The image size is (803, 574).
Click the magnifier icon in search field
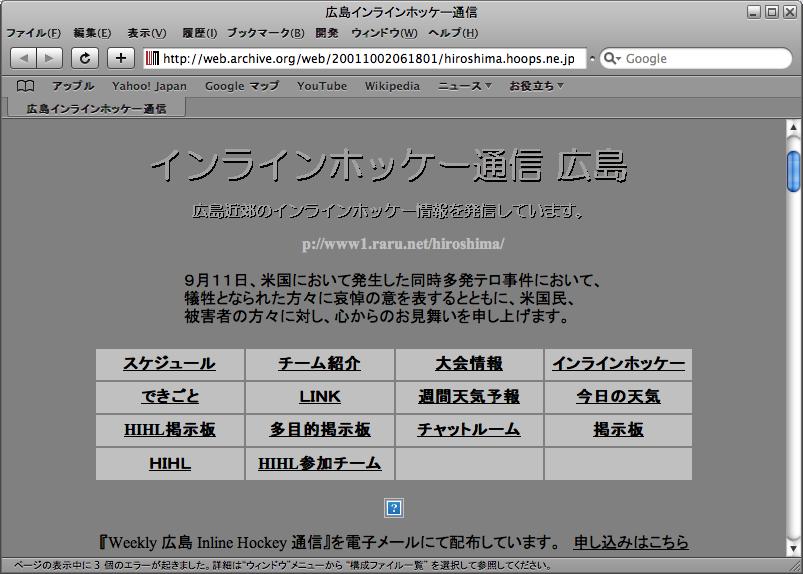(x=611, y=59)
